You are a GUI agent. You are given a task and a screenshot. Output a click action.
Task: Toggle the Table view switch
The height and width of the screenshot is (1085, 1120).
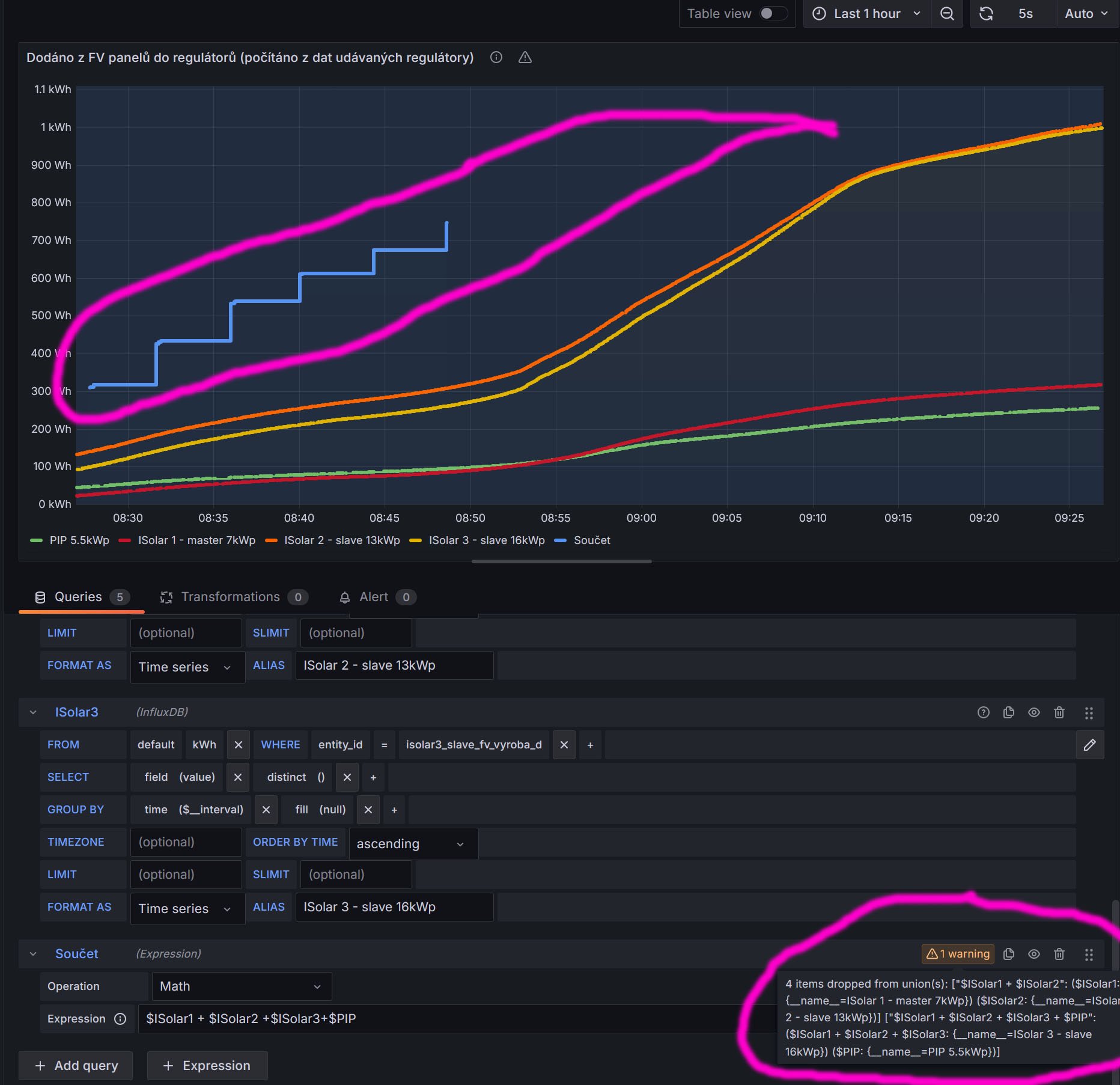pos(773,14)
